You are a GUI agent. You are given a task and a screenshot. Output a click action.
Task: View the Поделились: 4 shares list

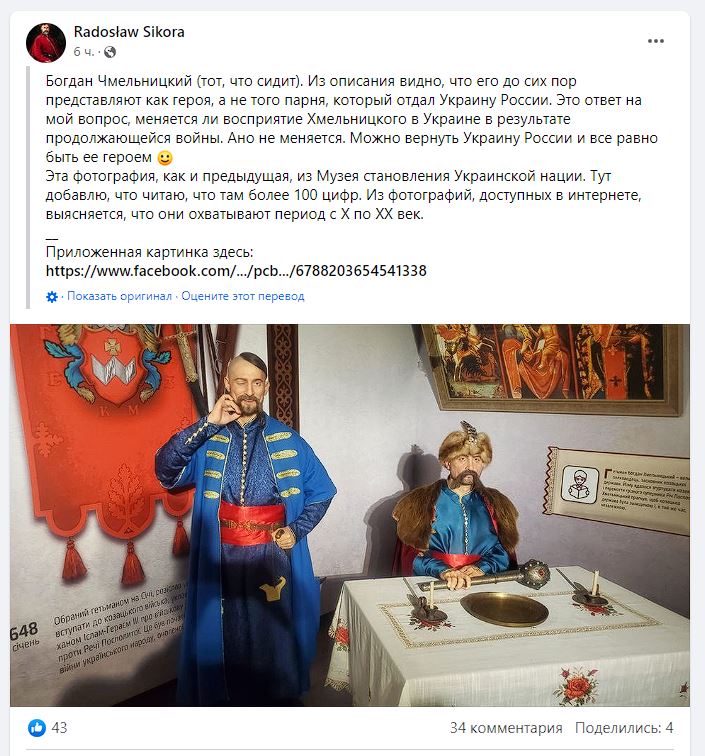point(624,728)
